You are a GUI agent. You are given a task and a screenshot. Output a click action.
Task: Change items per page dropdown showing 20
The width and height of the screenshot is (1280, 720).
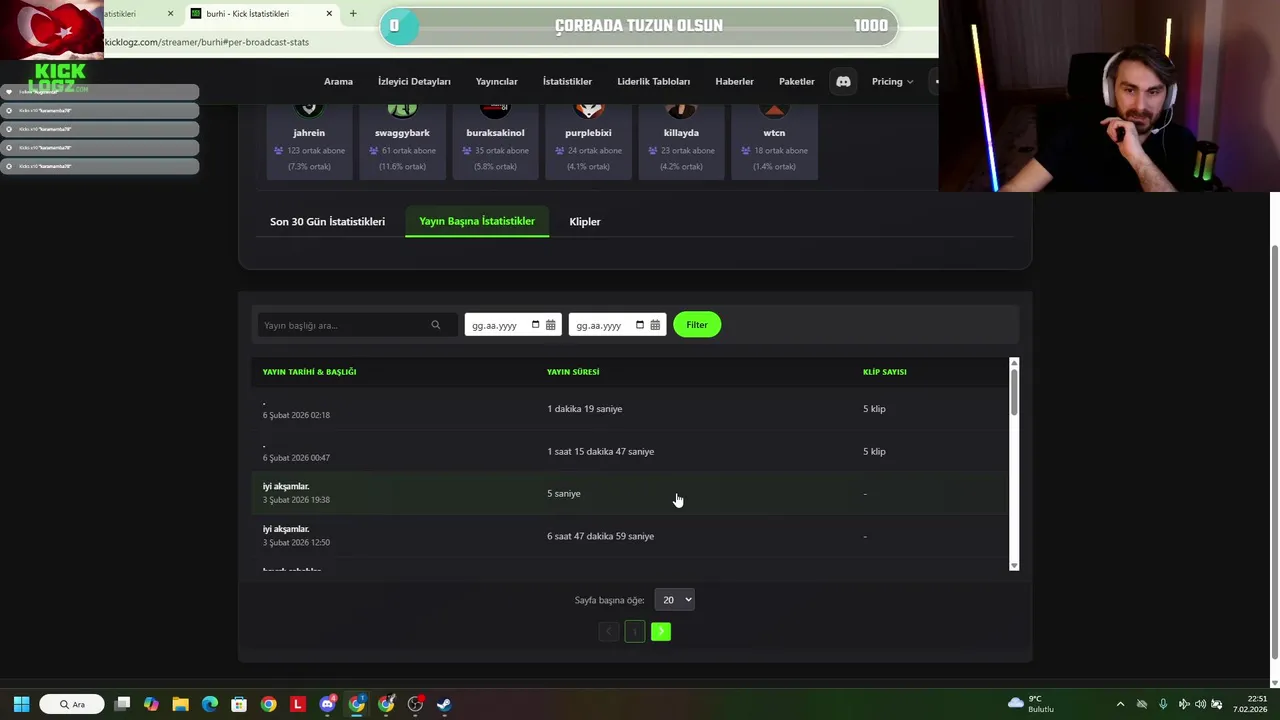(674, 600)
